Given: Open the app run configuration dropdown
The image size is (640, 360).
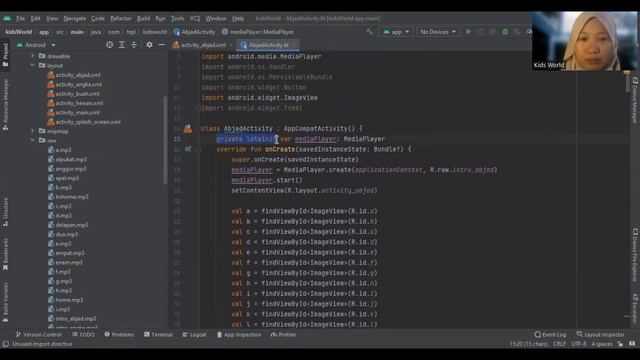Looking at the screenshot, I should [x=396, y=31].
